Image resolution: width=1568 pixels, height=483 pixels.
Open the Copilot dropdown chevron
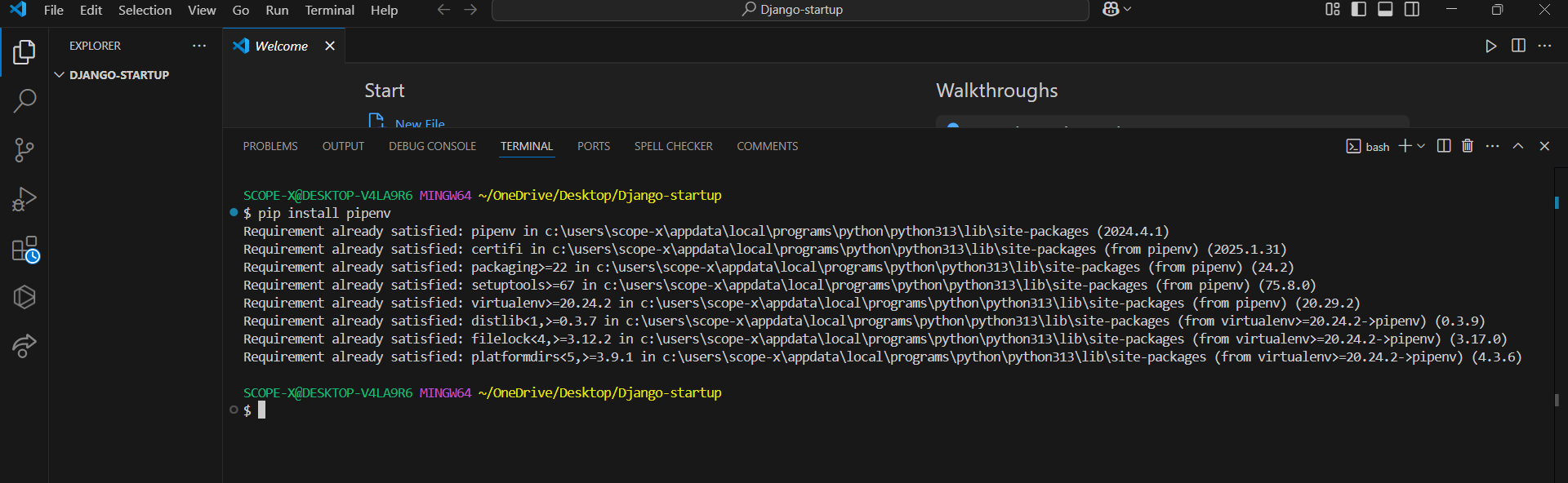click(1128, 9)
